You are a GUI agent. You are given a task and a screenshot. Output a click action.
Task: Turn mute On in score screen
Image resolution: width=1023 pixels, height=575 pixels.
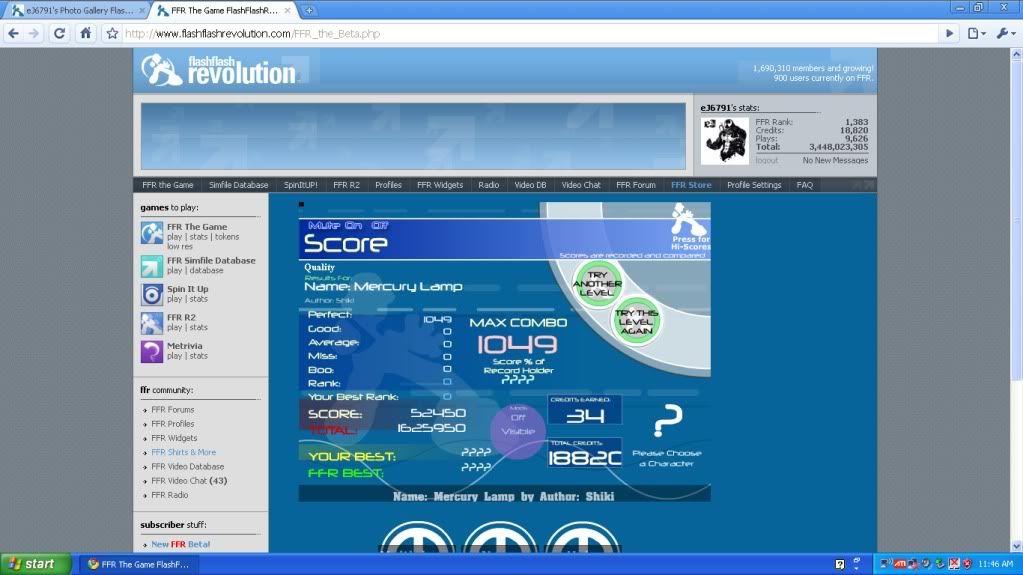tap(352, 226)
